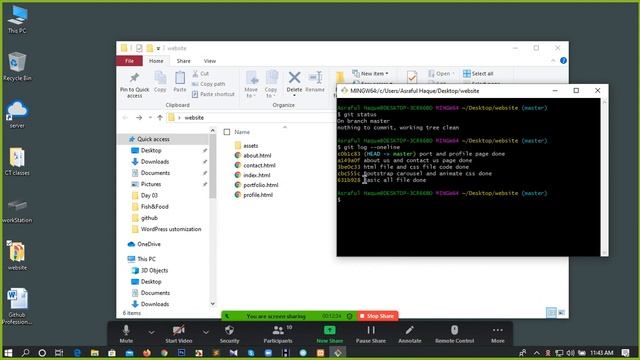Viewport: 640px width, 360px height.
Task: Toggle the Name column select-all checkbox
Action: [x=227, y=132]
